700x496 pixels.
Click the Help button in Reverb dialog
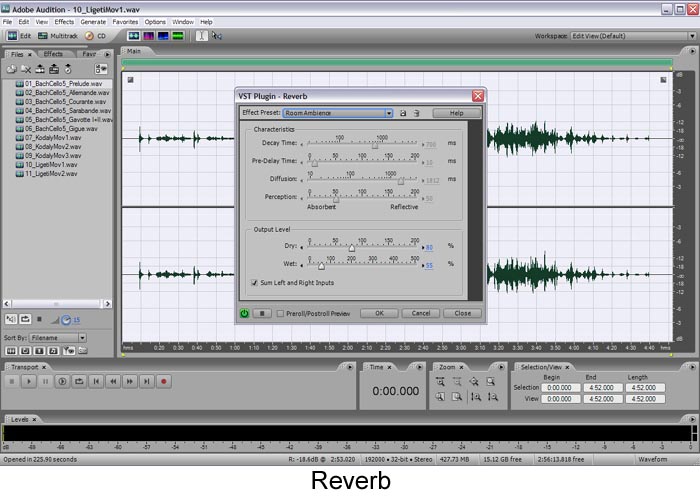point(457,113)
